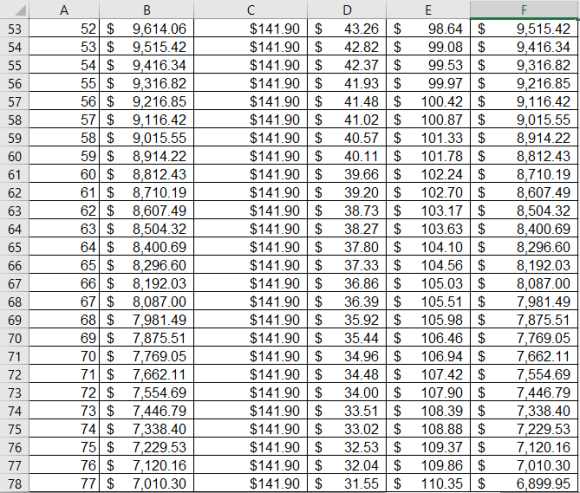This screenshot has width=580, height=493.
Task: Click ending balance 6,899.95 cell
Action: [x=525, y=484]
